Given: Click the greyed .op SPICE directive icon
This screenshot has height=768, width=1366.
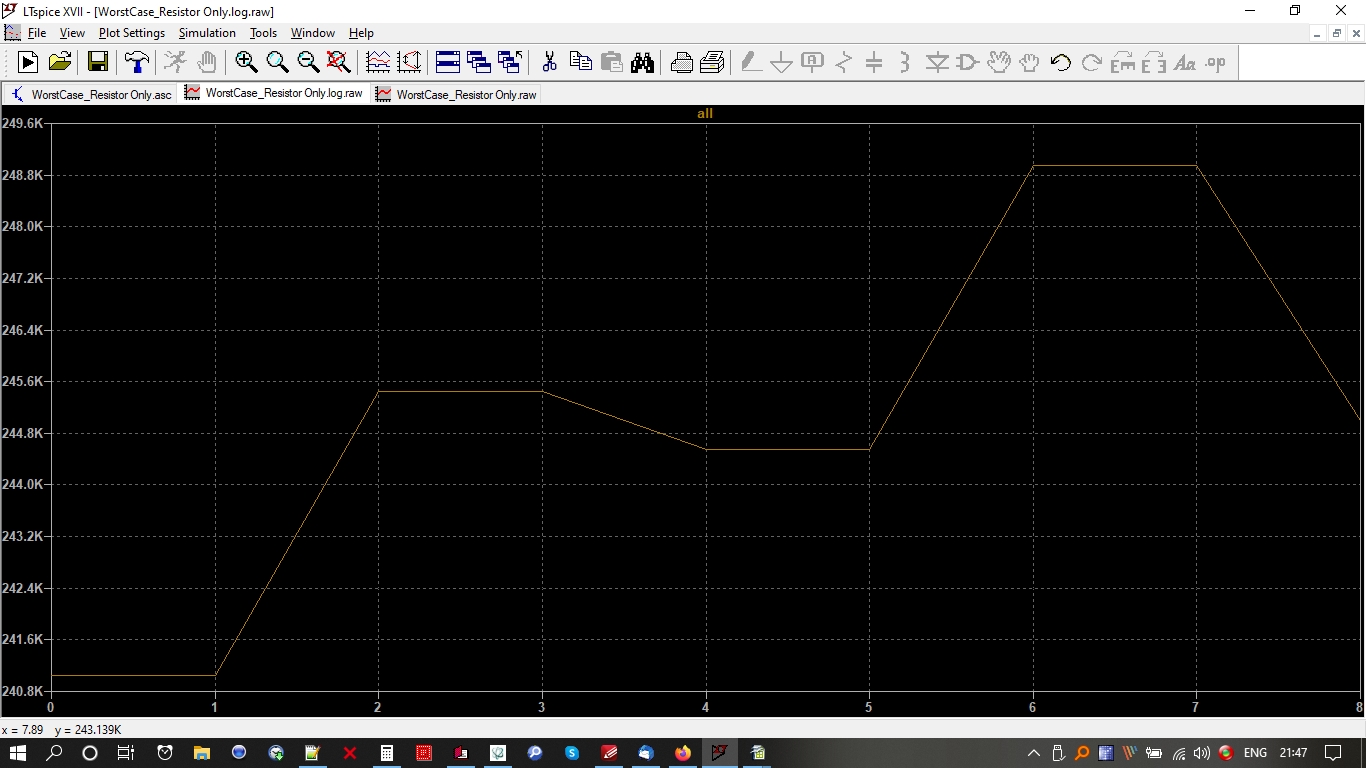Looking at the screenshot, I should (x=1216, y=62).
